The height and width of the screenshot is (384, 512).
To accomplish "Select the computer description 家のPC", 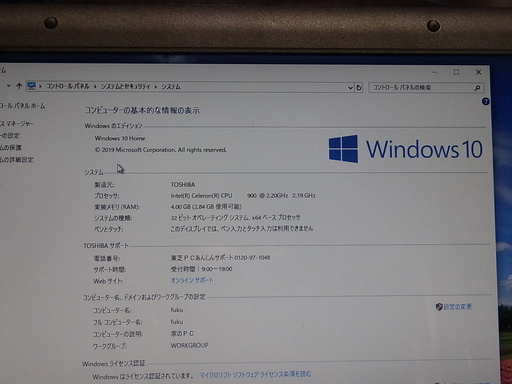I will (182, 333).
